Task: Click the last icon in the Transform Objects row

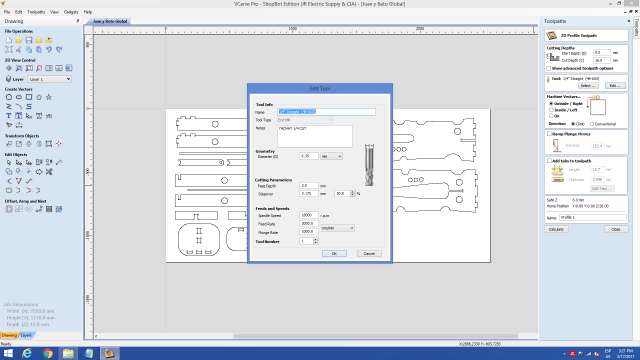Action: pos(59,144)
